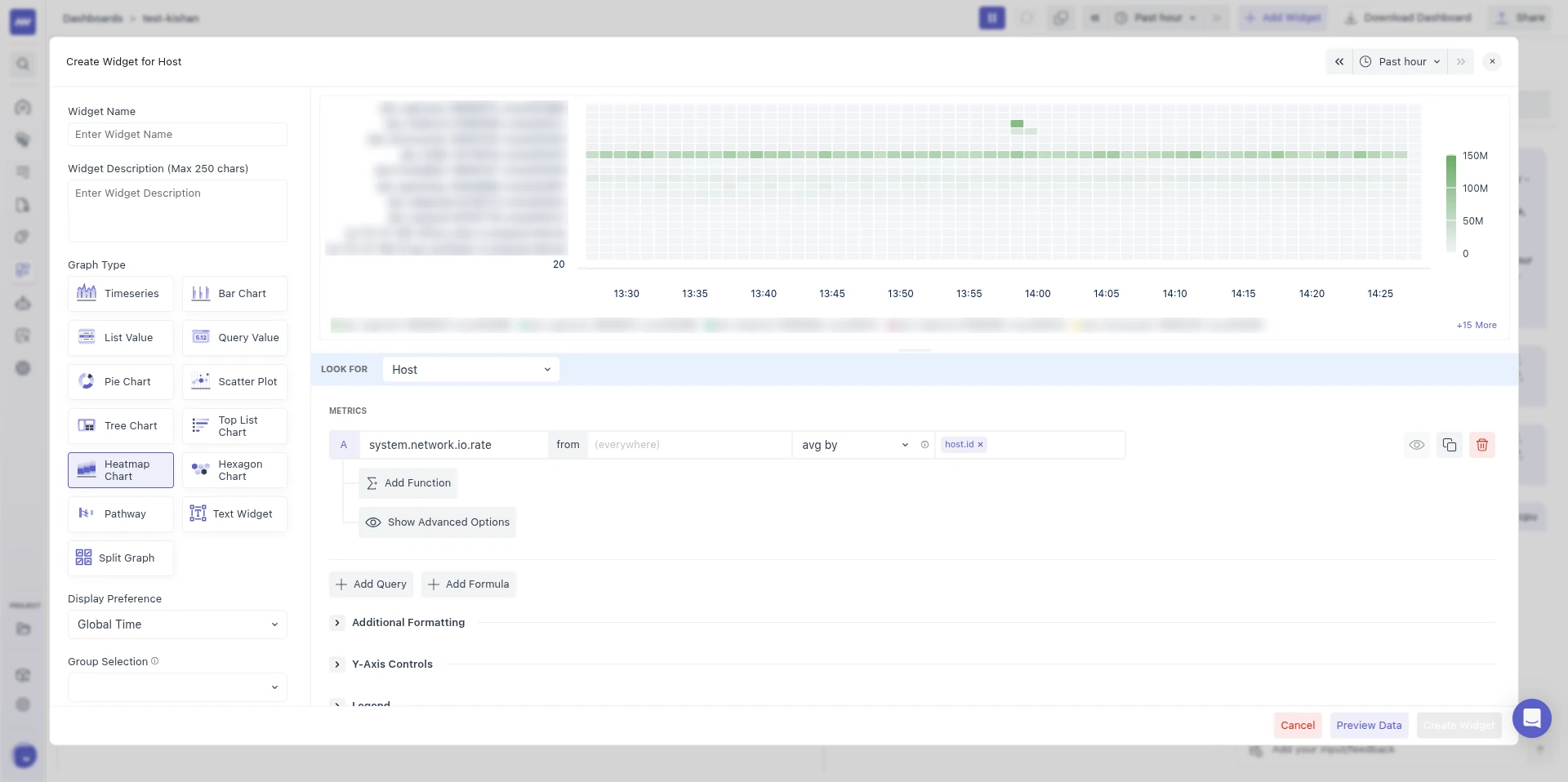Image resolution: width=1568 pixels, height=782 pixels.
Task: Click the Widget Description text area
Action: 177,211
